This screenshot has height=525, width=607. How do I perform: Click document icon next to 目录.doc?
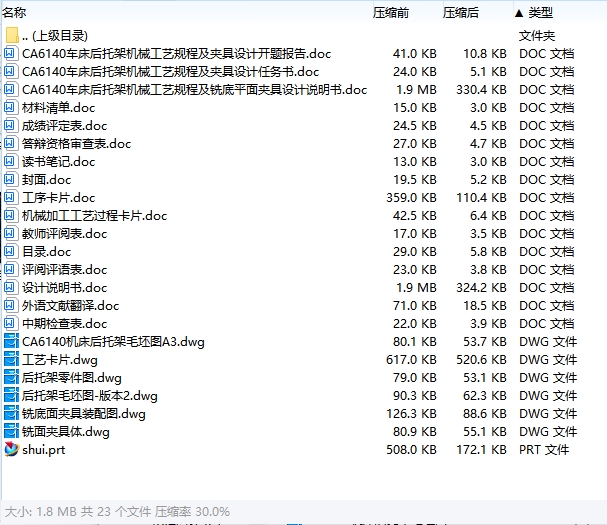click(11, 251)
